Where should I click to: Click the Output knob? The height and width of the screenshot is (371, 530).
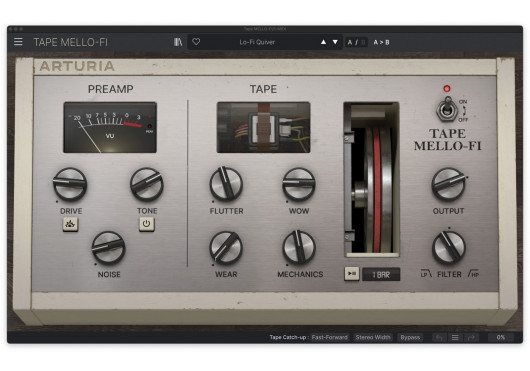pyautogui.click(x=449, y=184)
